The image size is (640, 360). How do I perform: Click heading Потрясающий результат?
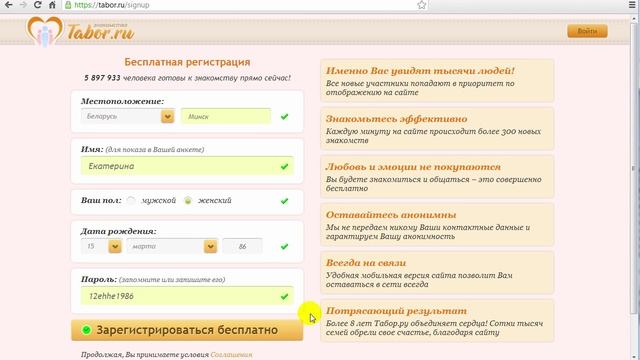(396, 311)
